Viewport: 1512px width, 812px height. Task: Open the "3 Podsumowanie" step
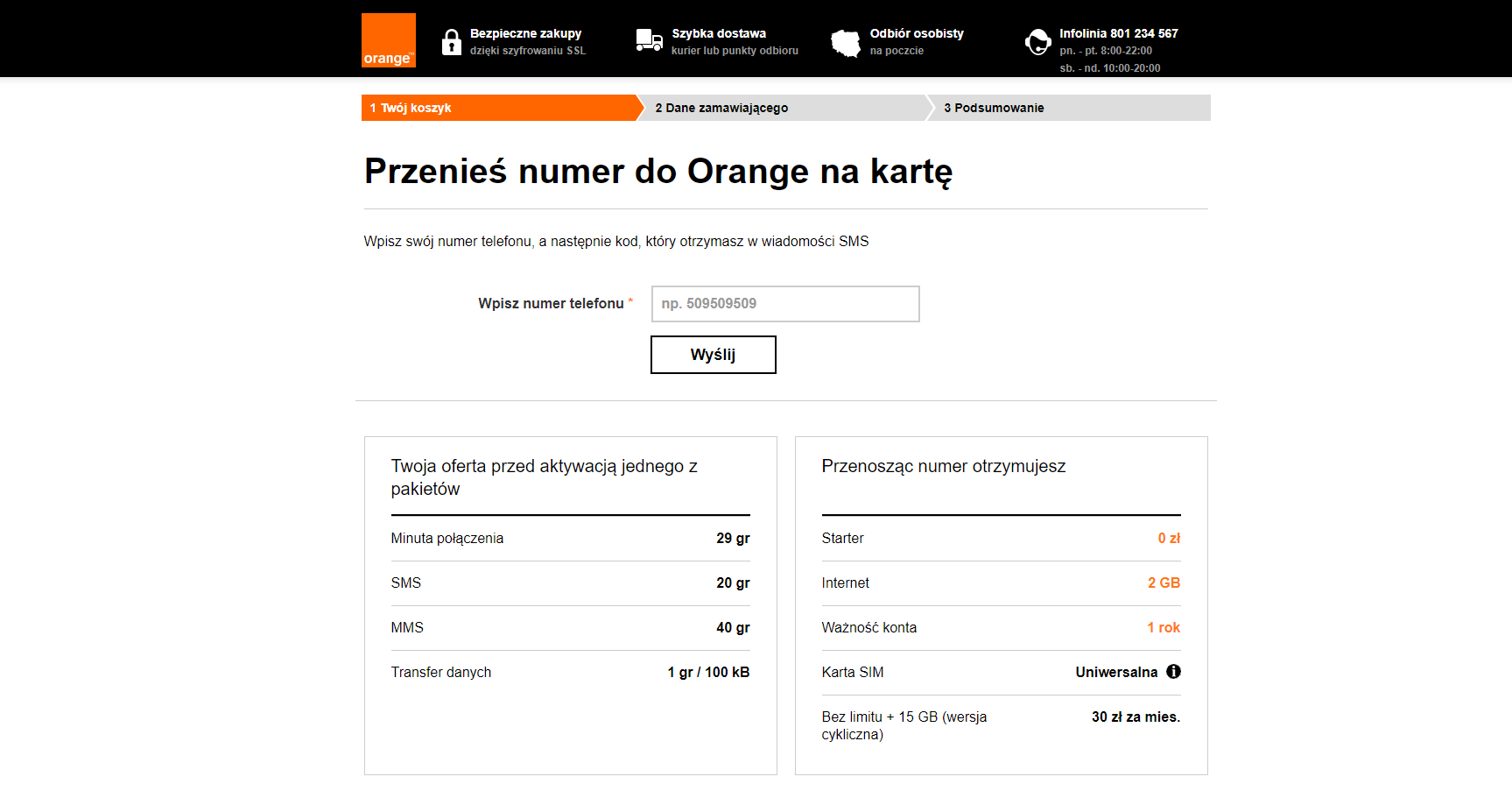pyautogui.click(x=994, y=108)
